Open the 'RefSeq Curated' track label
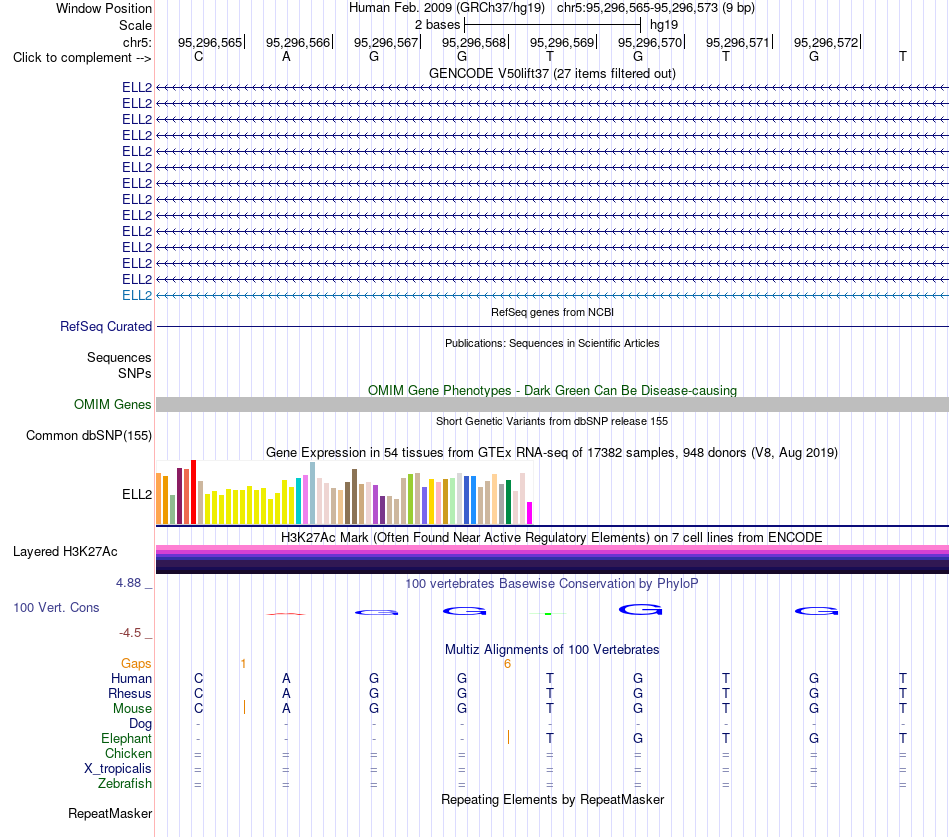This screenshot has height=837, width=950. (x=106, y=326)
